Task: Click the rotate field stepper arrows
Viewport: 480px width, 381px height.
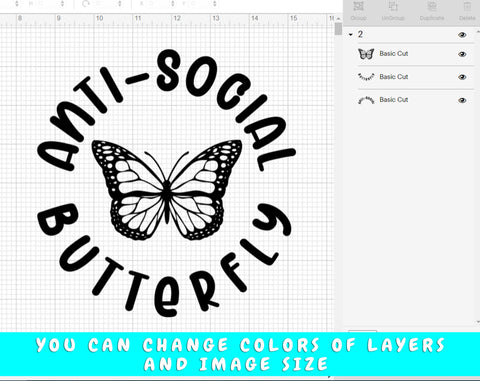Action: pyautogui.click(x=119, y=4)
